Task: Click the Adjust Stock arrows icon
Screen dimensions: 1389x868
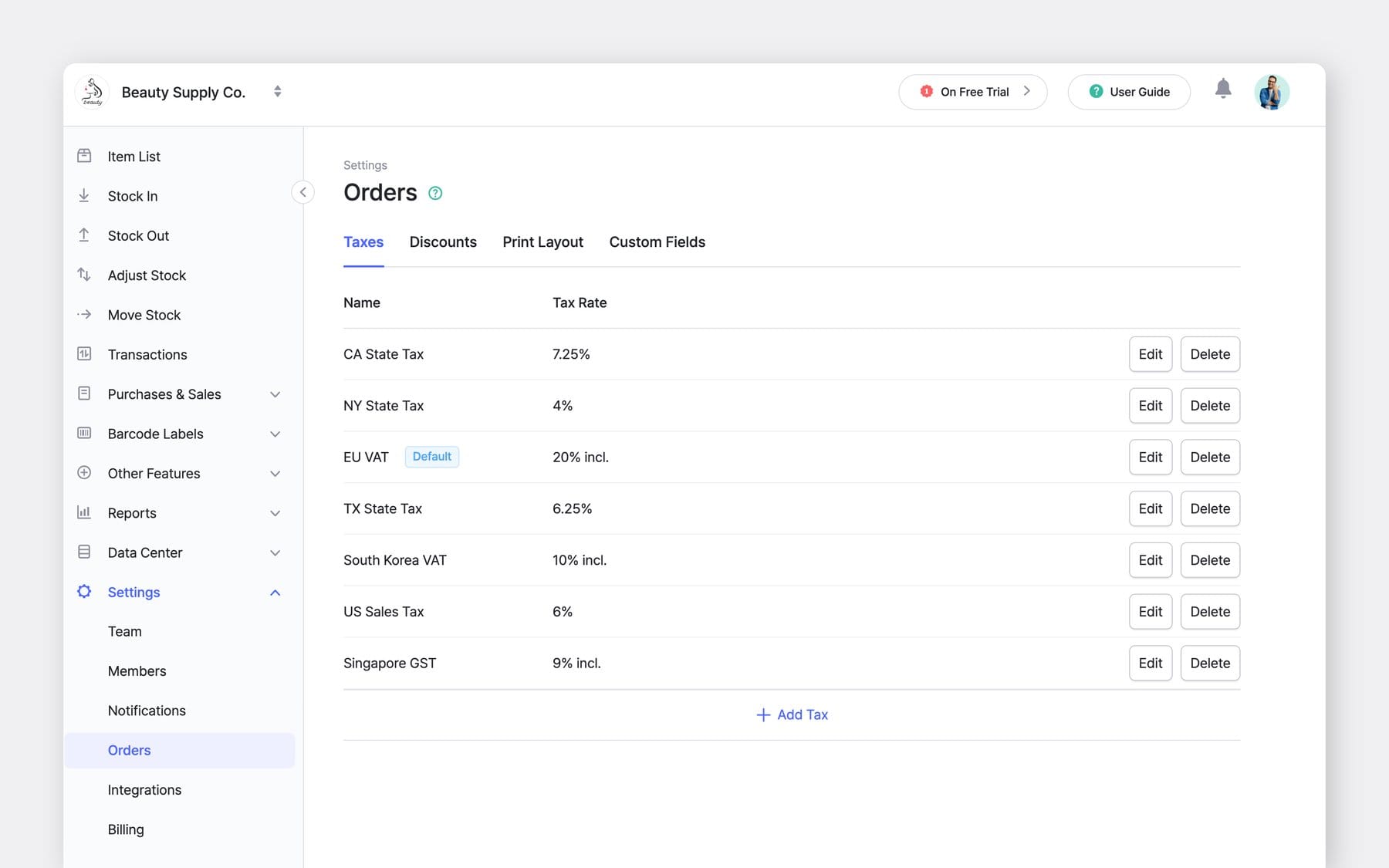Action: [x=84, y=275]
